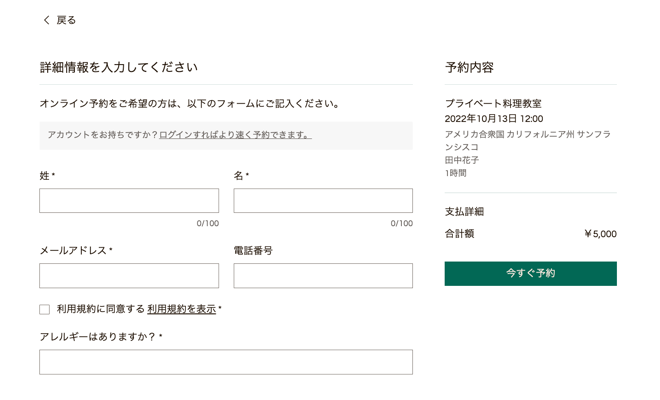The width and height of the screenshot is (660, 400).
Task: Click the メールアドレス field label
Action: (x=73, y=251)
